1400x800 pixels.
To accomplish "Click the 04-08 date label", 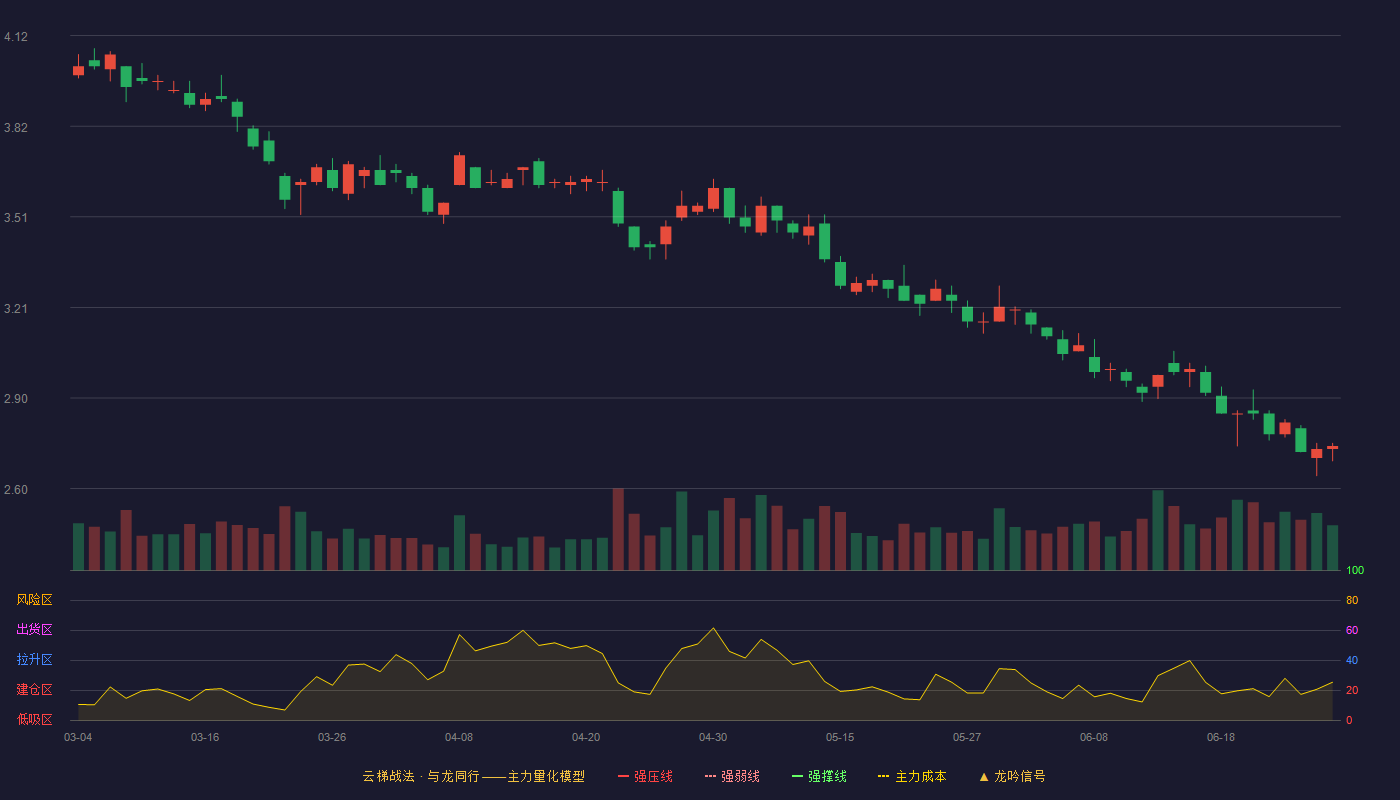I will click(x=459, y=737).
